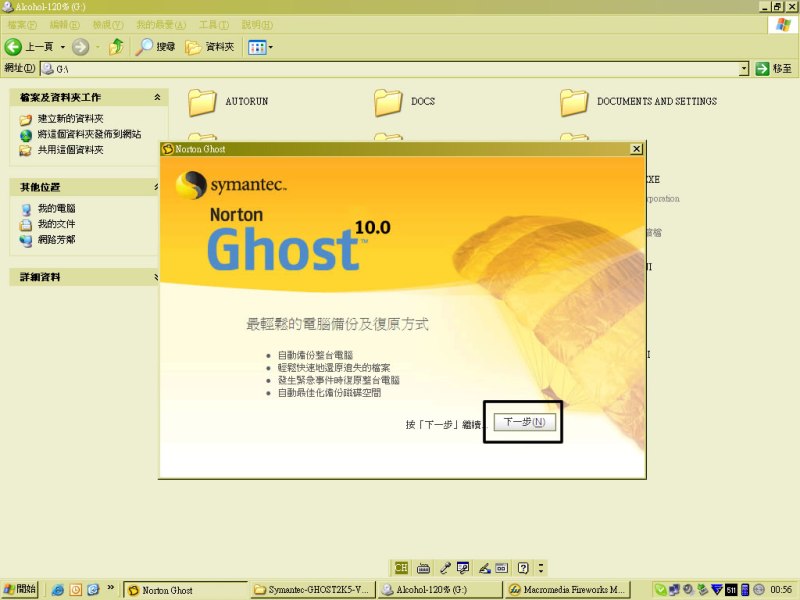
Task: Click the network computers tray icon
Action: point(674,590)
